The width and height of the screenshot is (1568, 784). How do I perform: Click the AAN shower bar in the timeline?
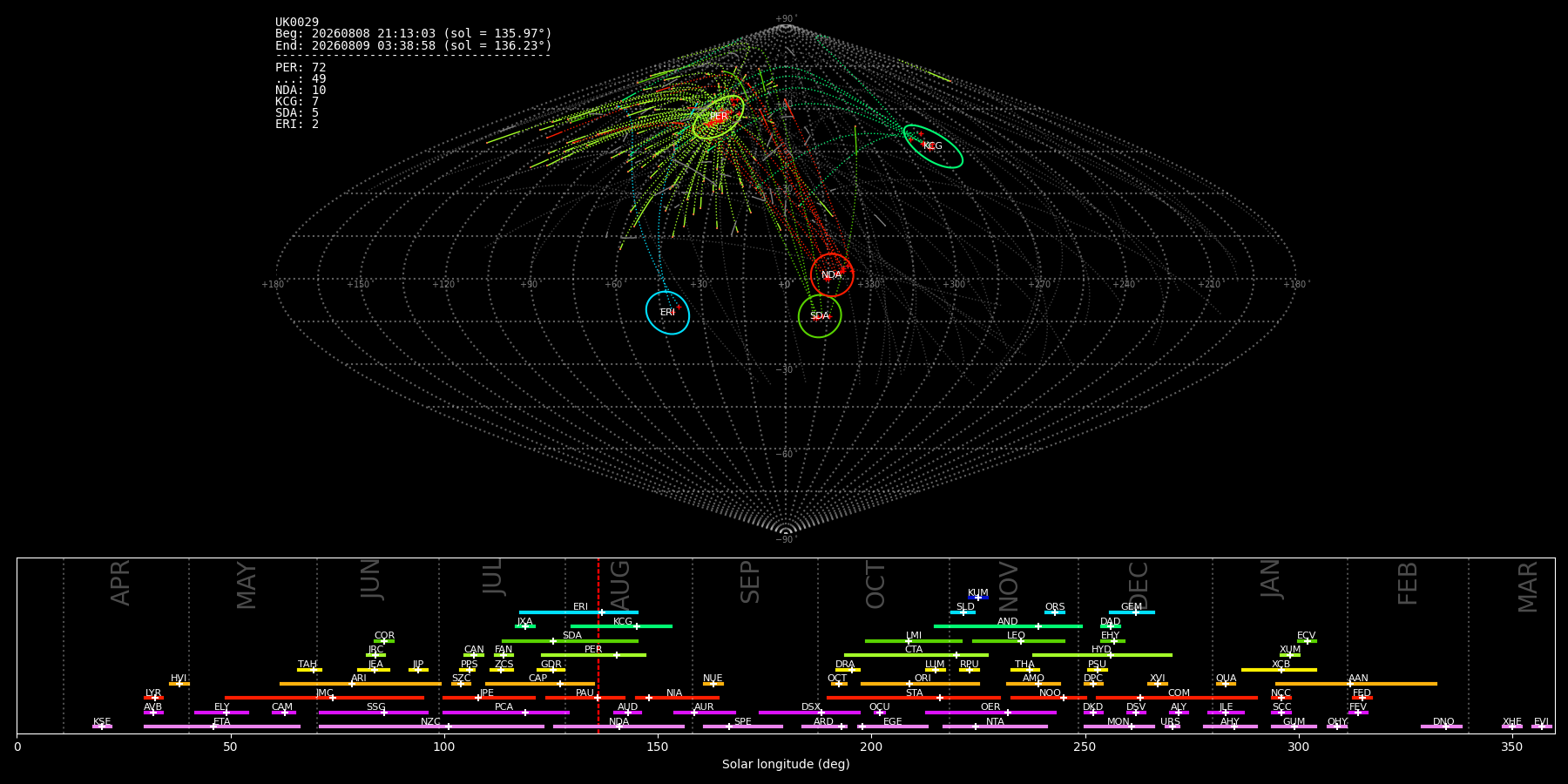click(1356, 684)
